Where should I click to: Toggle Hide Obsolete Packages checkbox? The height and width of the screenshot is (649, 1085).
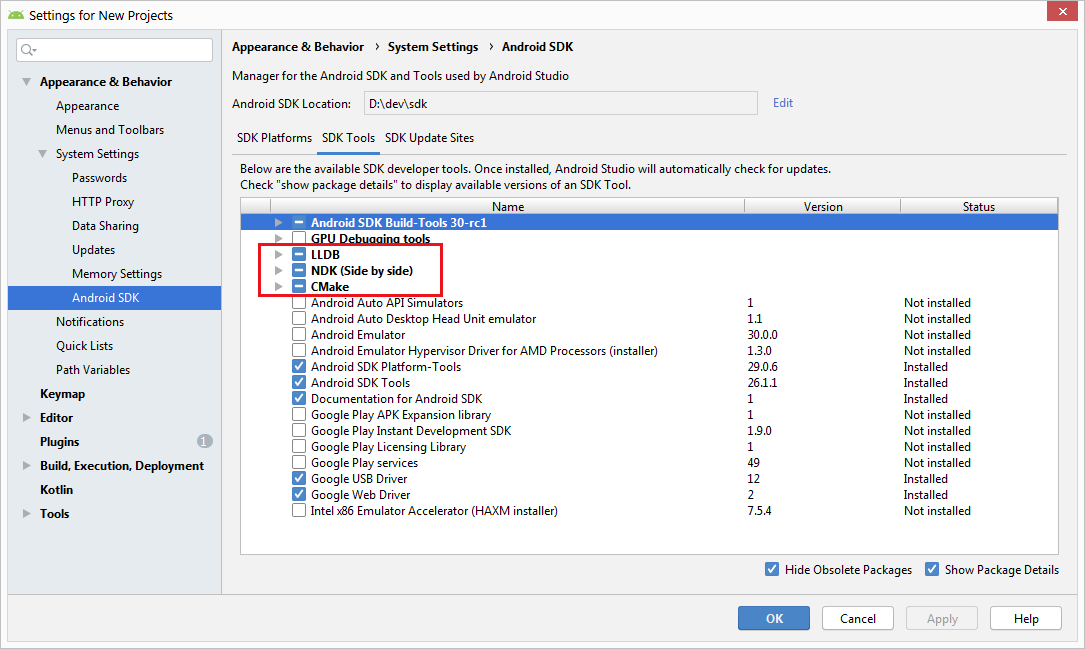click(772, 569)
